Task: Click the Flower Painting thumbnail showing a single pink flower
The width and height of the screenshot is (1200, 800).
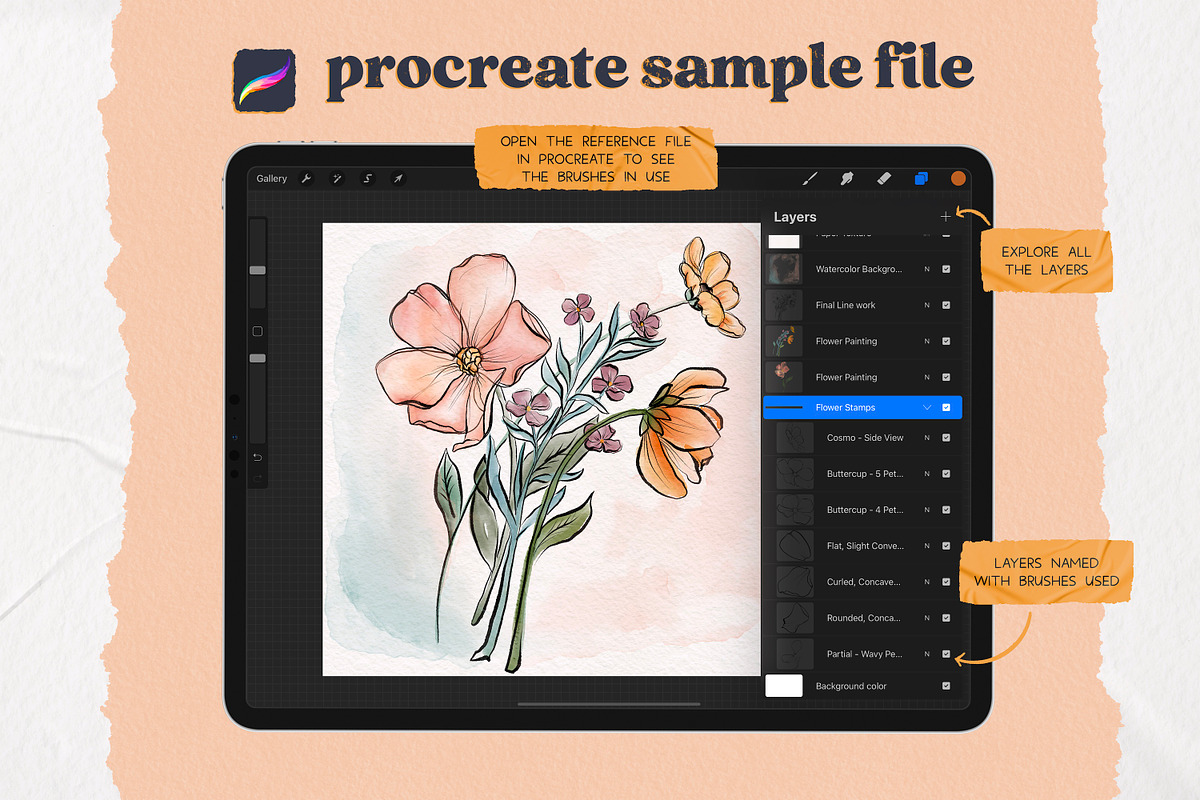Action: click(x=784, y=377)
